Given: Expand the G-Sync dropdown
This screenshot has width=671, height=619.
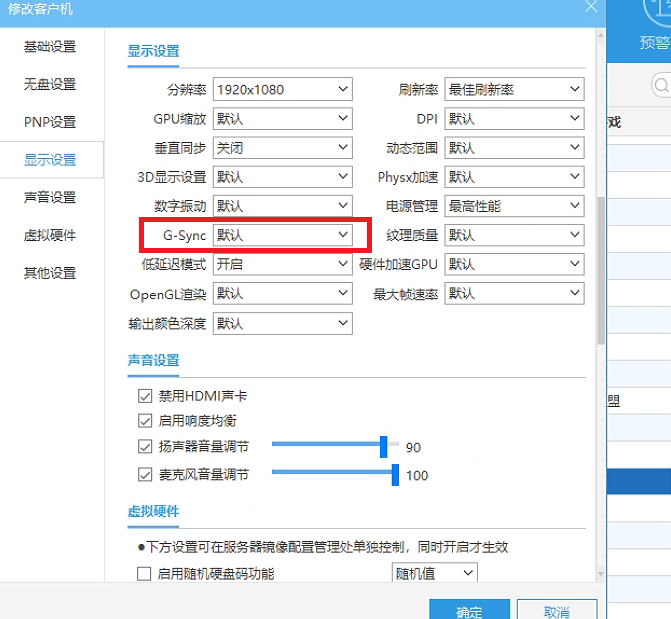Looking at the screenshot, I should (282, 235).
